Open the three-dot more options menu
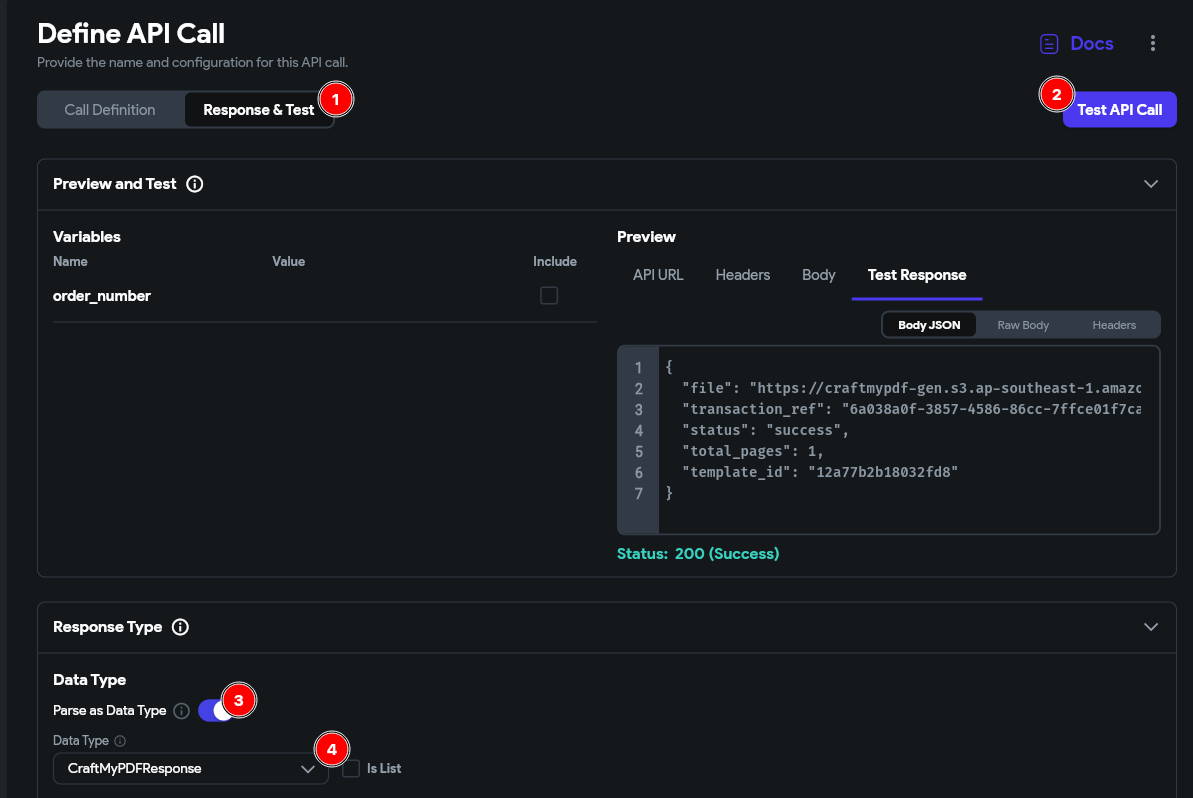The height and width of the screenshot is (798, 1193). point(1153,44)
